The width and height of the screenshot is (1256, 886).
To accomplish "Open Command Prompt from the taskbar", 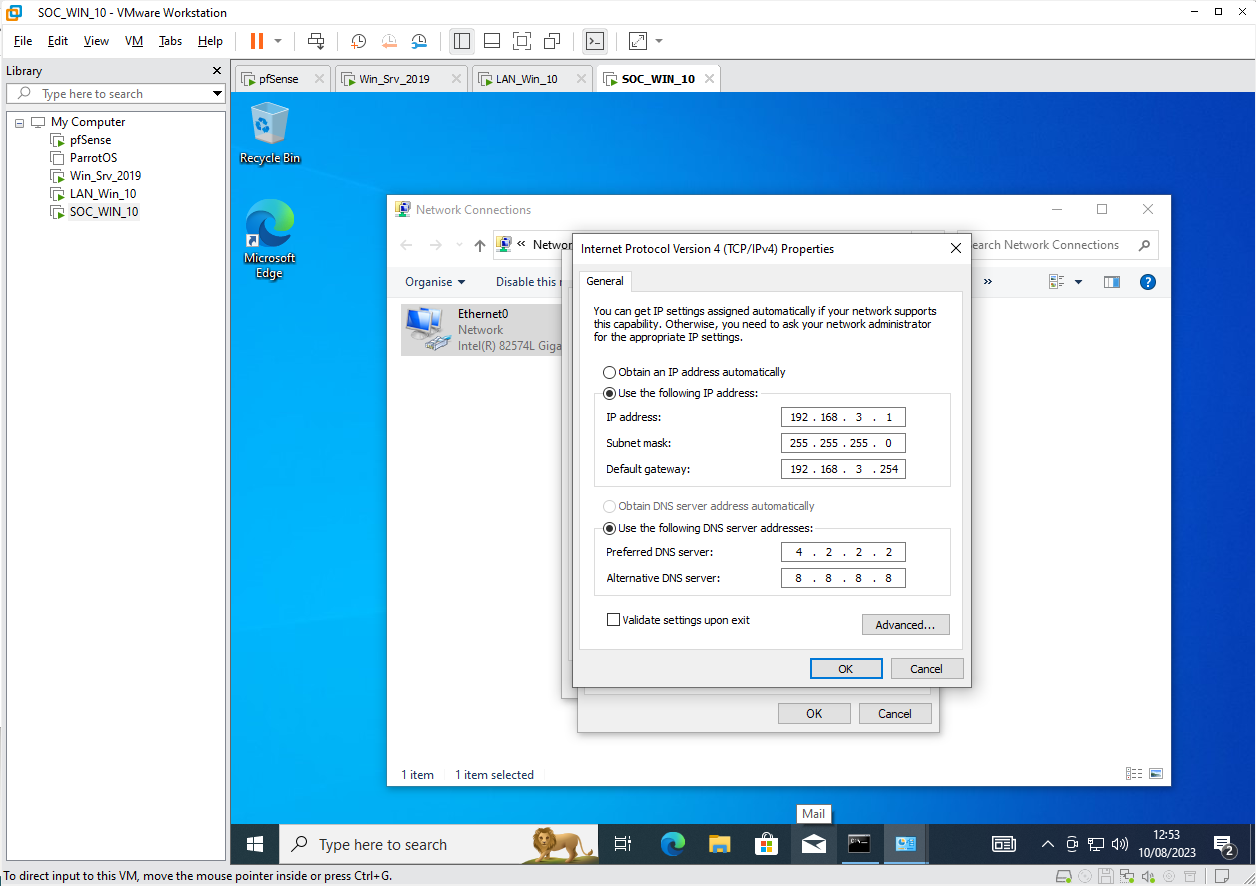I will point(859,845).
